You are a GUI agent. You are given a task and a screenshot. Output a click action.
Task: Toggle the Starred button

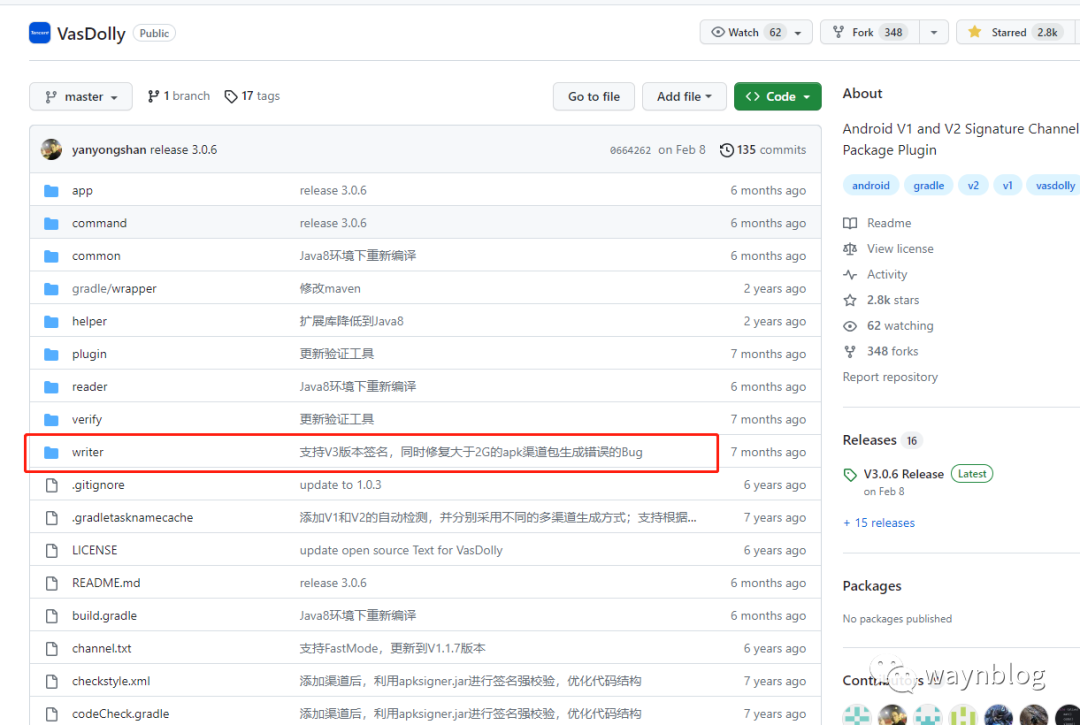tap(1018, 32)
